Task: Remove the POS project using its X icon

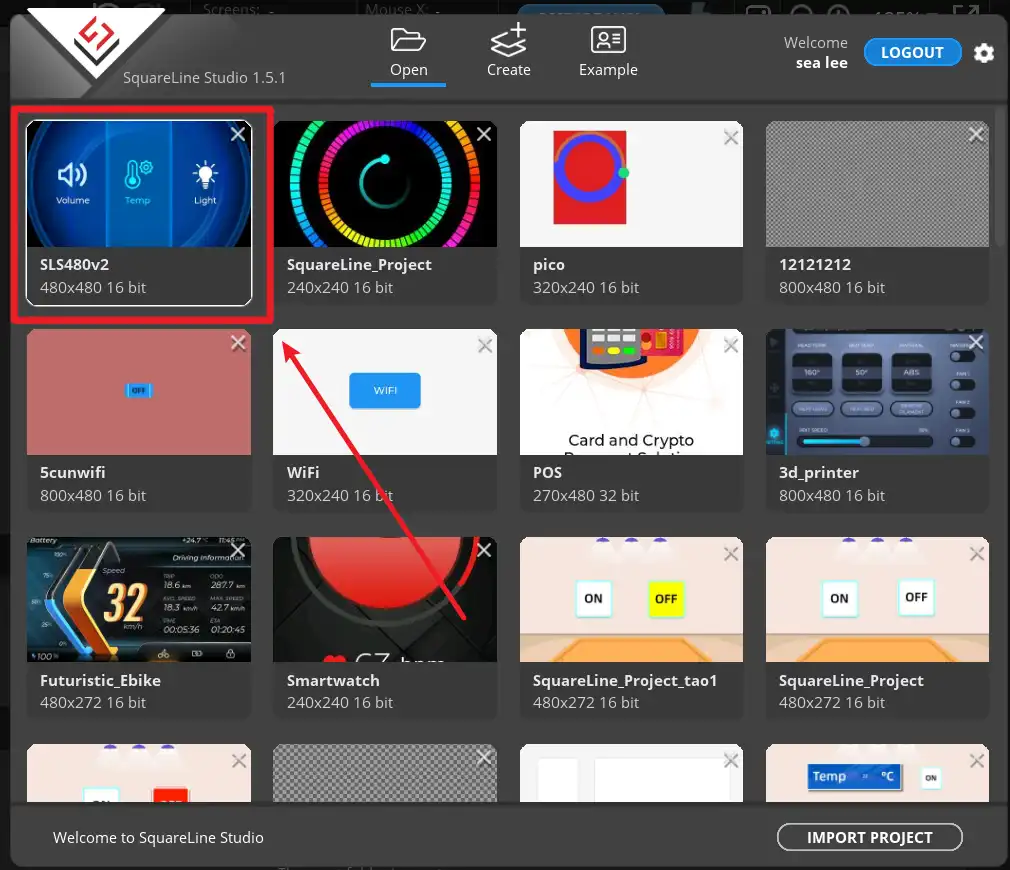Action: pyautogui.click(x=730, y=346)
